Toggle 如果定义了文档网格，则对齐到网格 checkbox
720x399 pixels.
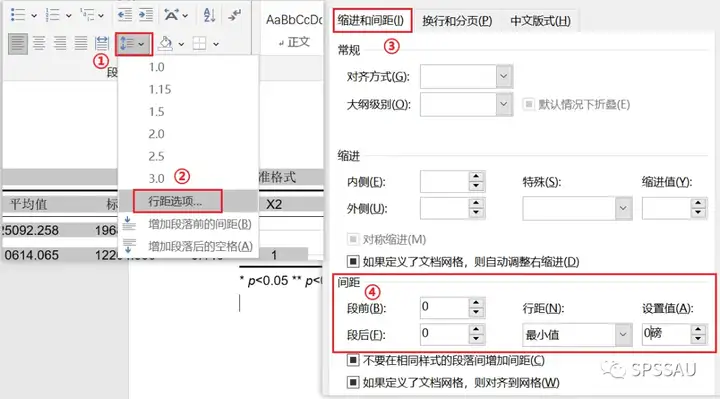pyautogui.click(x=353, y=382)
